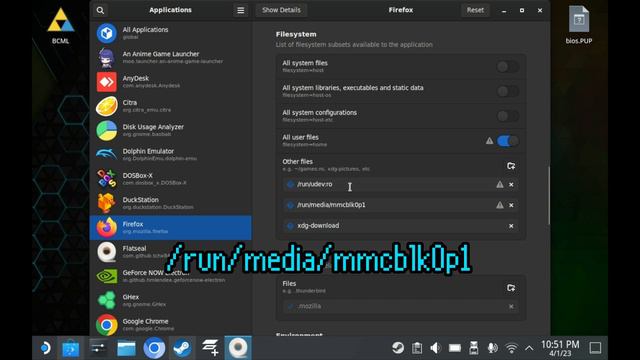640x360 pixels.
Task: Open bios.PUP desktop file
Action: (x=579, y=24)
